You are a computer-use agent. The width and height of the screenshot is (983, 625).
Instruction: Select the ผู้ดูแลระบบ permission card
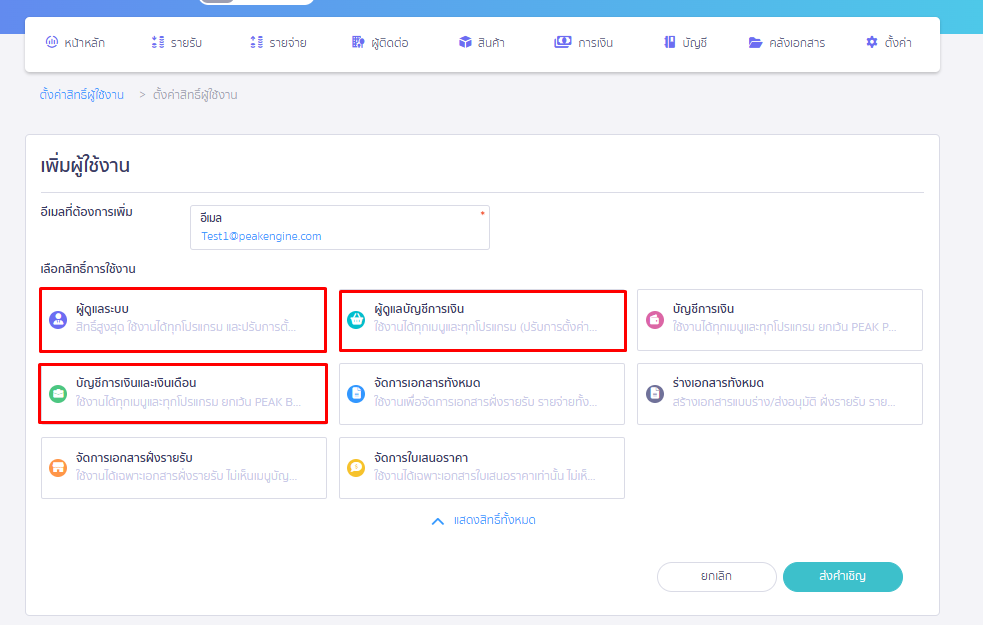point(183,320)
